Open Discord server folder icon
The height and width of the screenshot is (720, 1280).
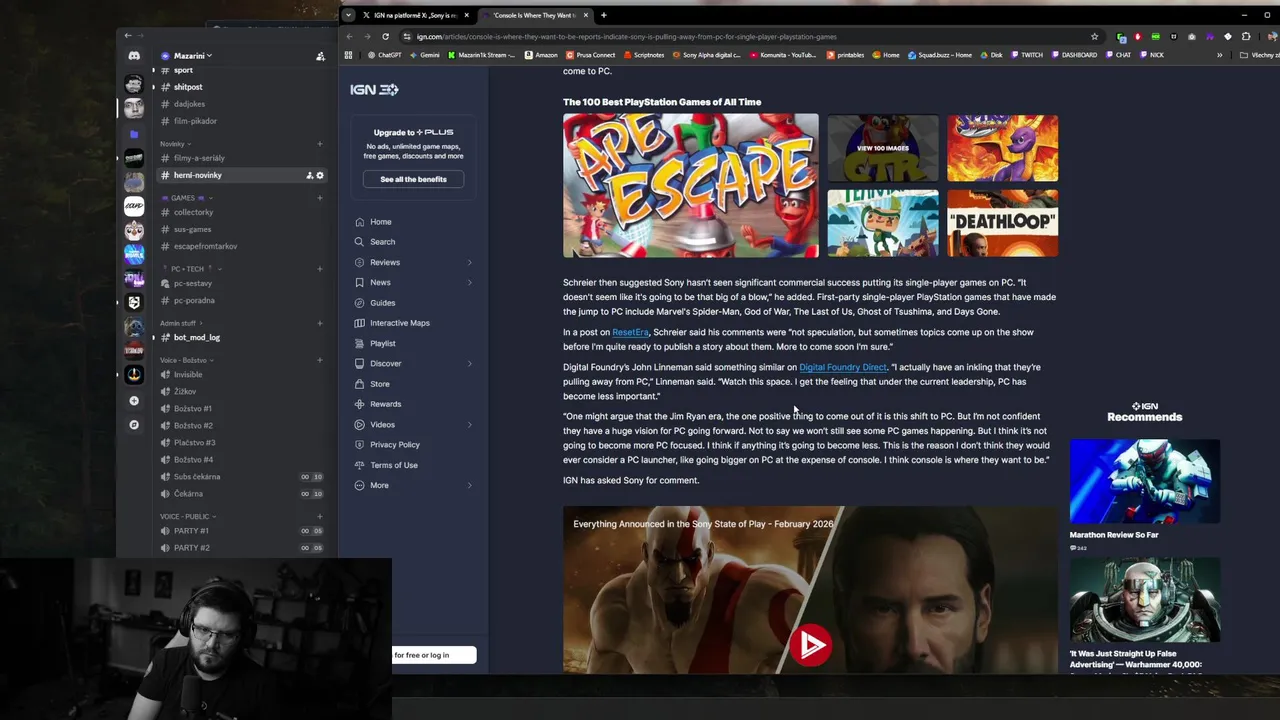pos(134,134)
